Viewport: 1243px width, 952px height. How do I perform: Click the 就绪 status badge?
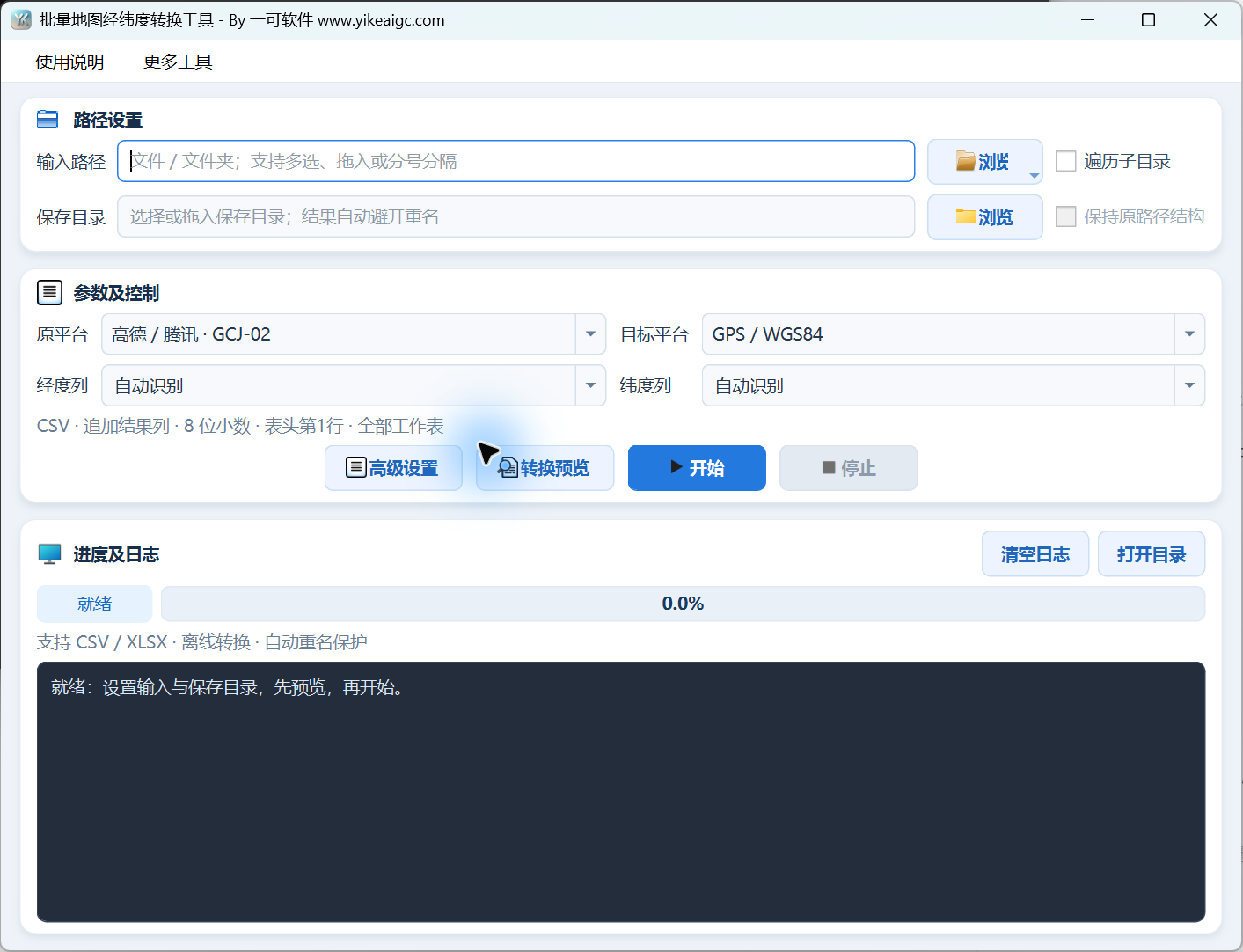pyautogui.click(x=94, y=604)
